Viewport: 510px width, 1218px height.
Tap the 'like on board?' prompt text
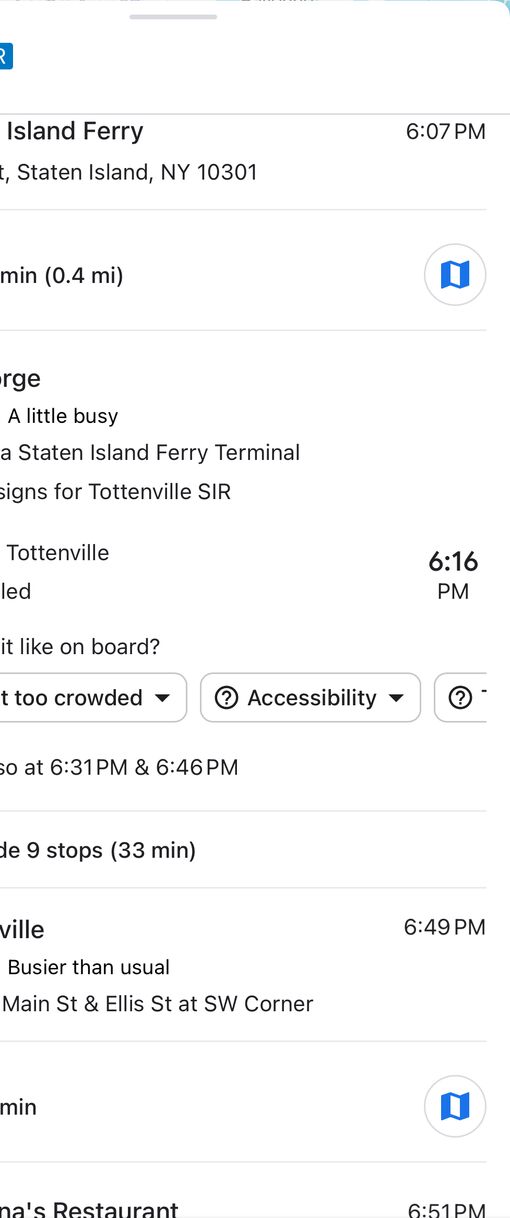click(80, 646)
